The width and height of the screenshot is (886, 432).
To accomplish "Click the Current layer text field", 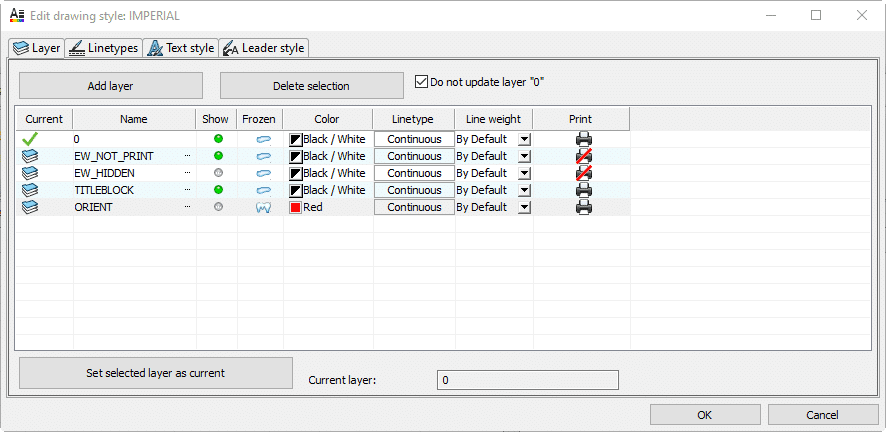I will [527, 380].
